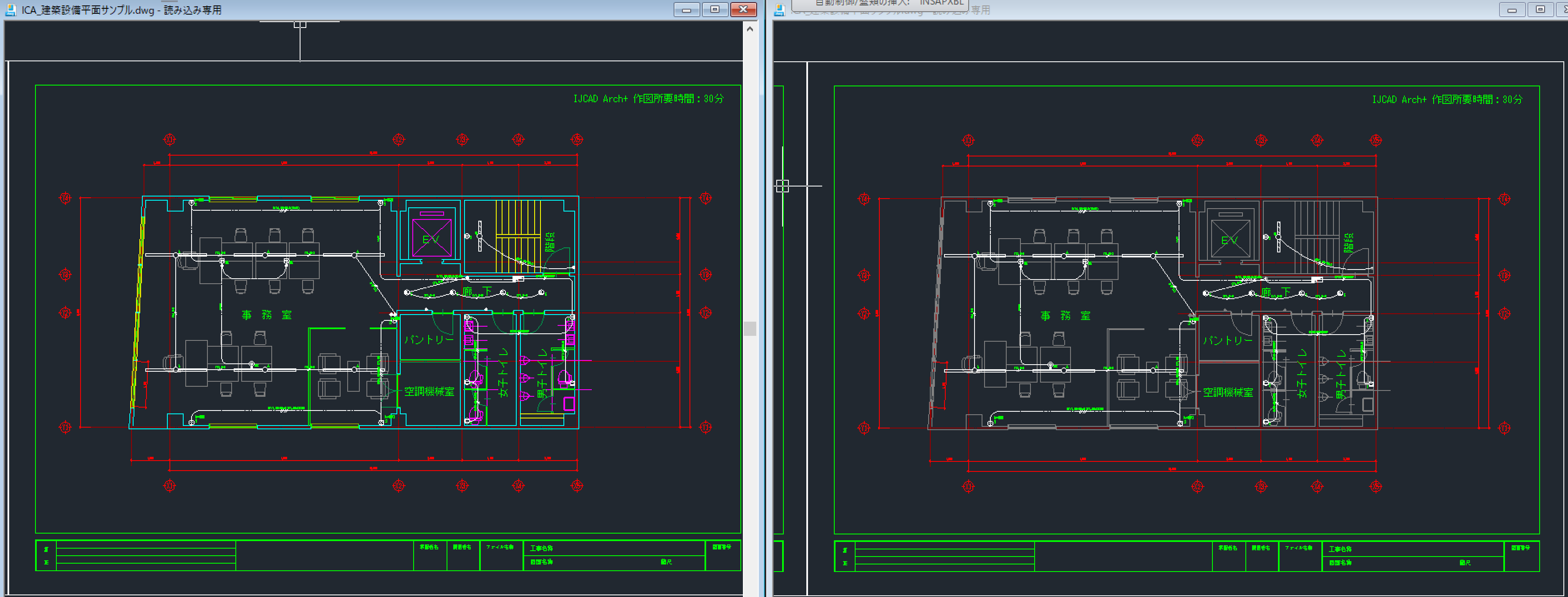Maximize the left ICA drawing window
This screenshot has width=1568, height=597.
[x=715, y=10]
